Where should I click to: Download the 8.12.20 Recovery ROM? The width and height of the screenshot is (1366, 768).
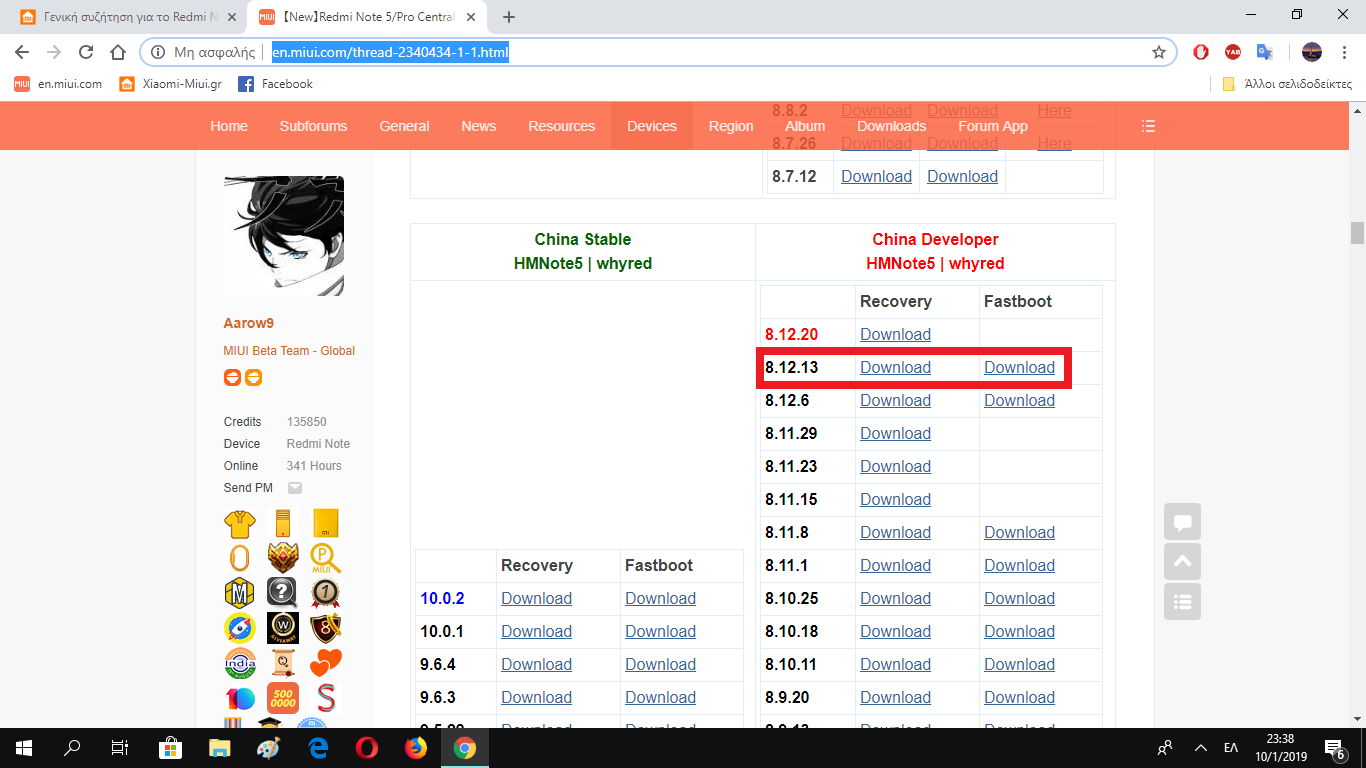[895, 334]
